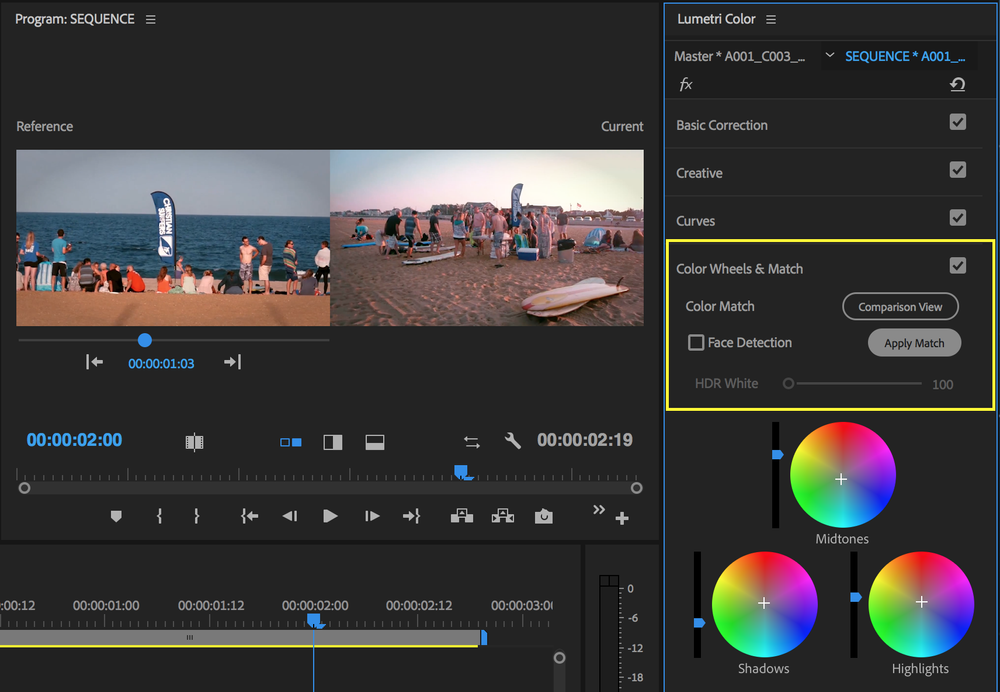This screenshot has width=1000, height=692.
Task: Select the vertical split view icon
Action: [333, 442]
